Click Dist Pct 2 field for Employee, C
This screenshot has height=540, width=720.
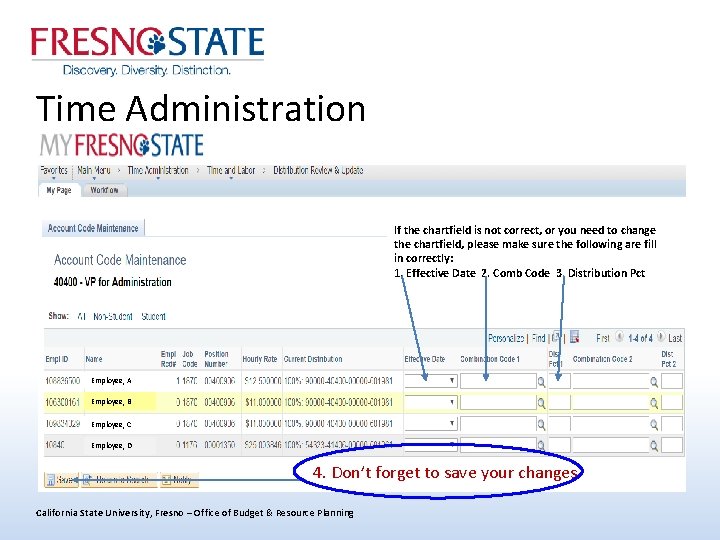[x=672, y=424]
